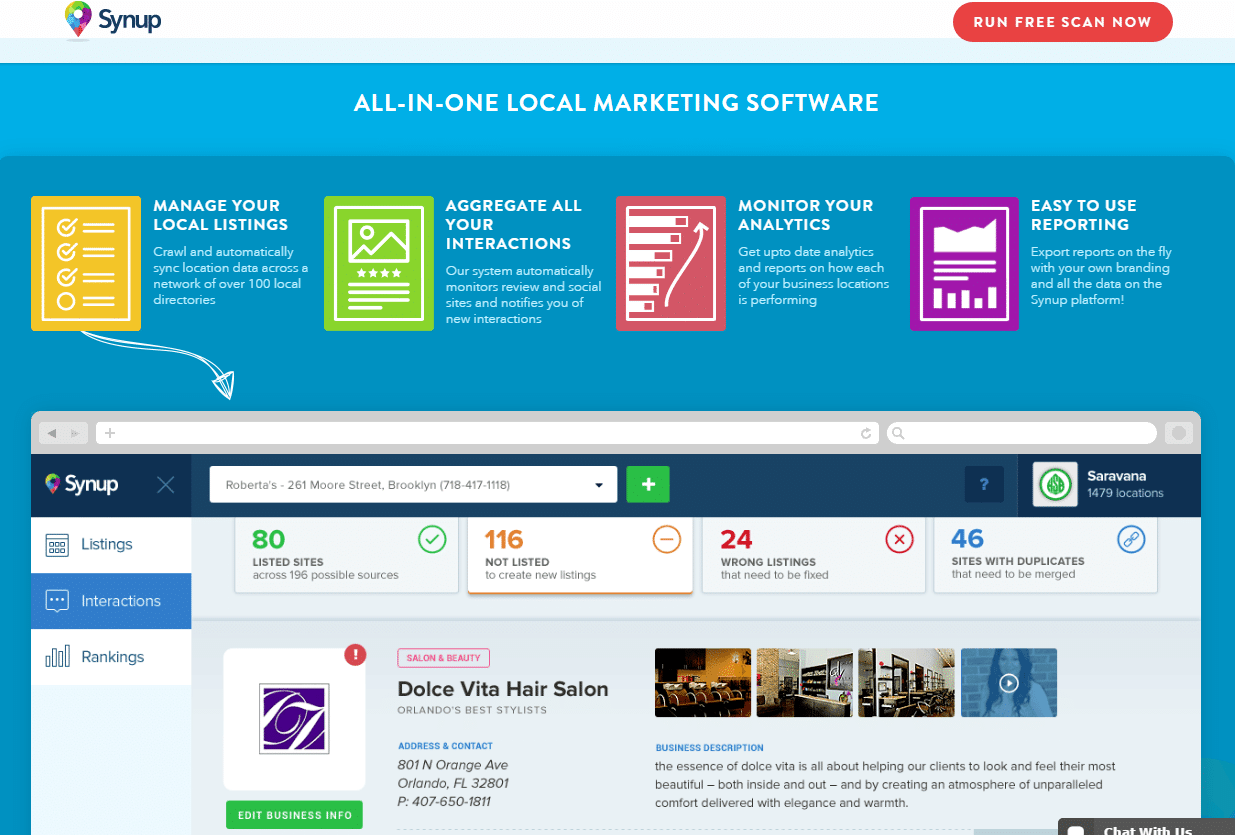This screenshot has width=1235, height=835.
Task: Click the Dolce Vita purple logo image
Action: coord(294,718)
